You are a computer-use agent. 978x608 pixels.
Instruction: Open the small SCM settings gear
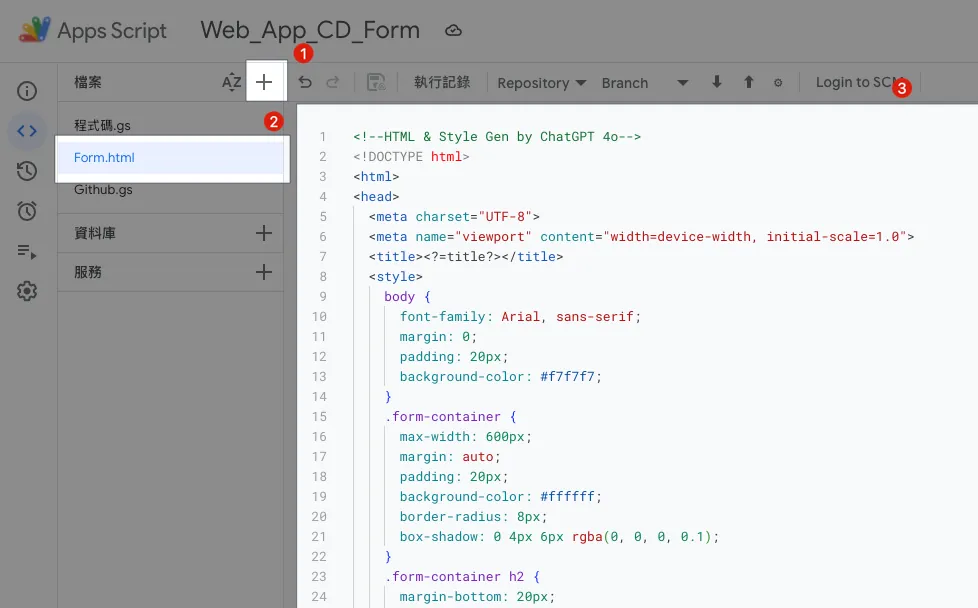pyautogui.click(x=778, y=83)
